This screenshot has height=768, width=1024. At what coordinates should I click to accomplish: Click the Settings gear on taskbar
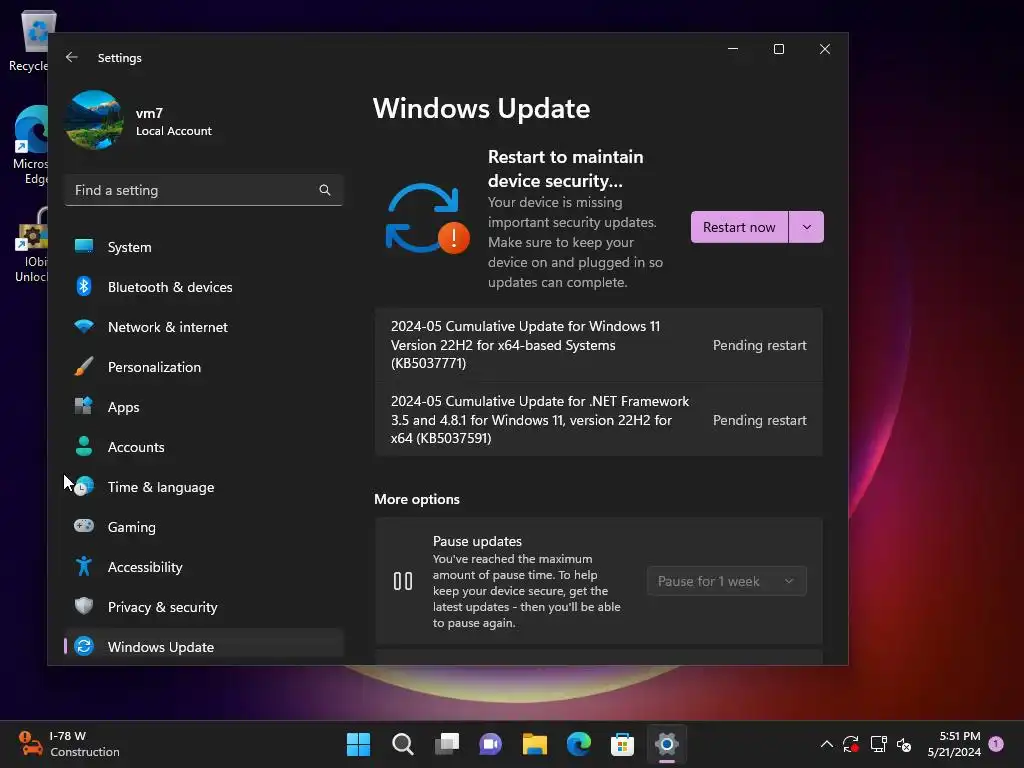pos(667,744)
